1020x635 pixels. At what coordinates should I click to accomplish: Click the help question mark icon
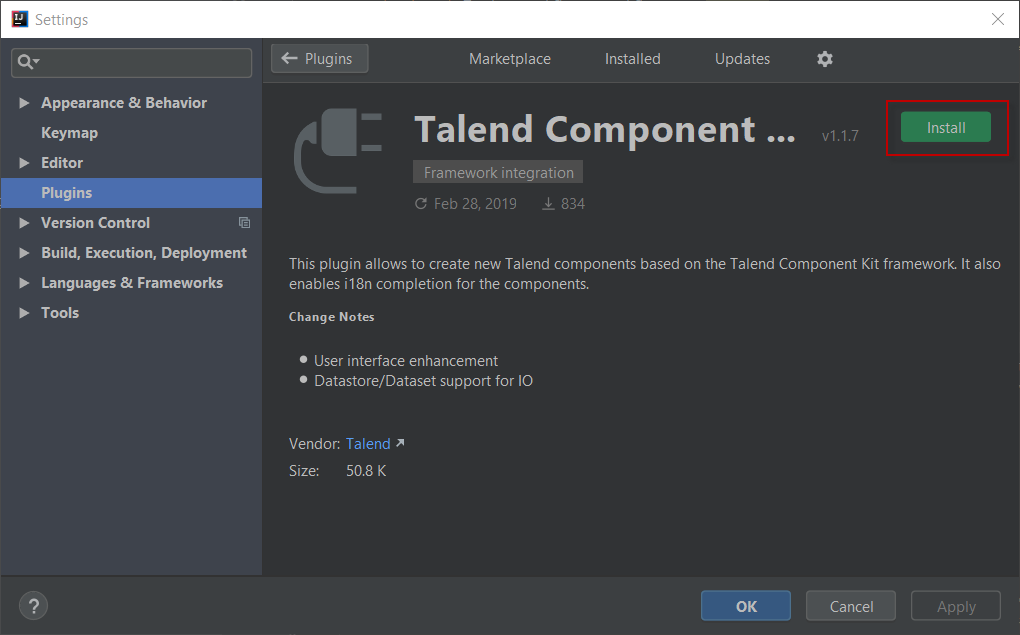click(33, 605)
